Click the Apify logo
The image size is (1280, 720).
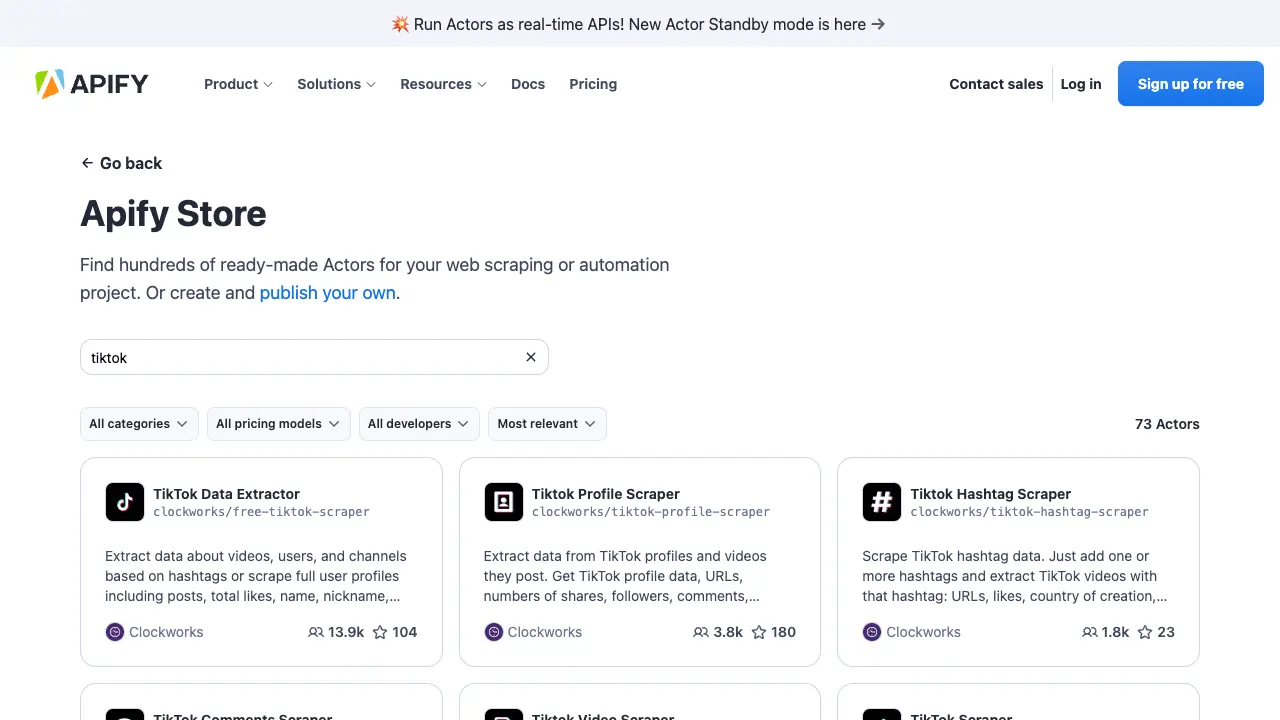click(92, 84)
